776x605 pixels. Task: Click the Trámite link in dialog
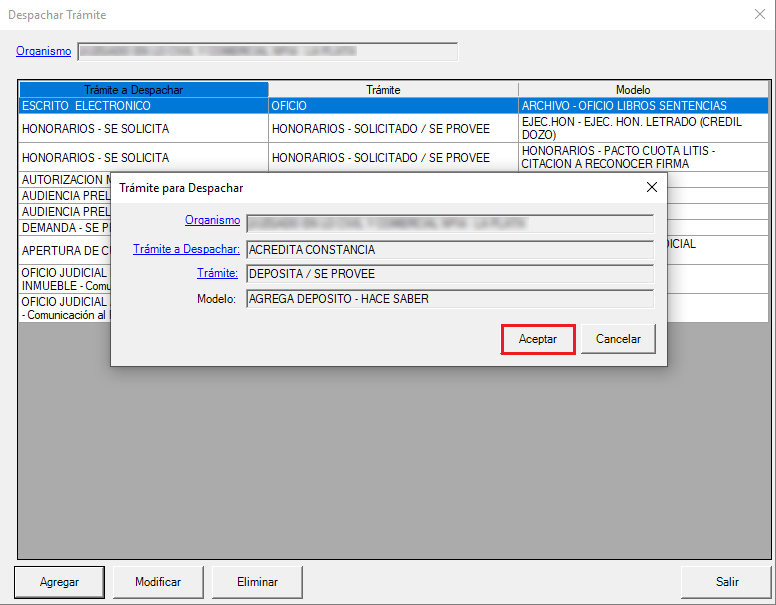[217, 273]
